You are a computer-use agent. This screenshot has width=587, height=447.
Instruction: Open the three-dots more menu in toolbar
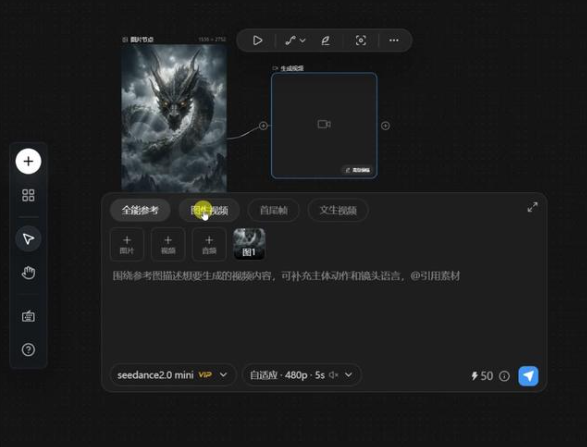(x=394, y=40)
